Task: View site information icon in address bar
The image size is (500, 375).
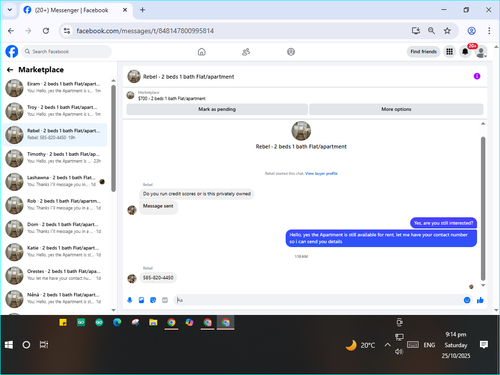Action: pos(67,31)
